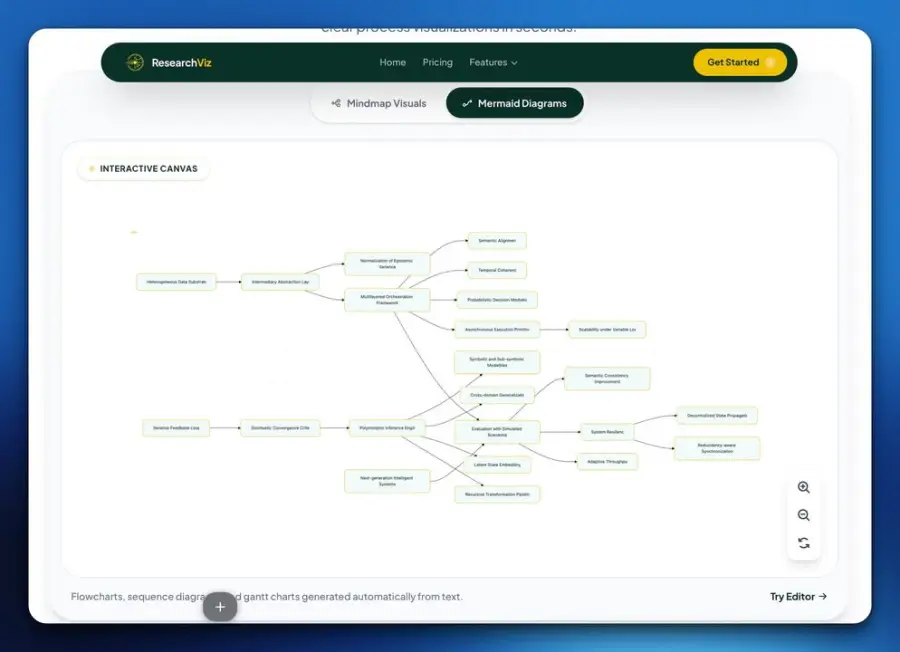
Task: Click the Stochastic Convergence Criteria node
Action: [x=280, y=428]
